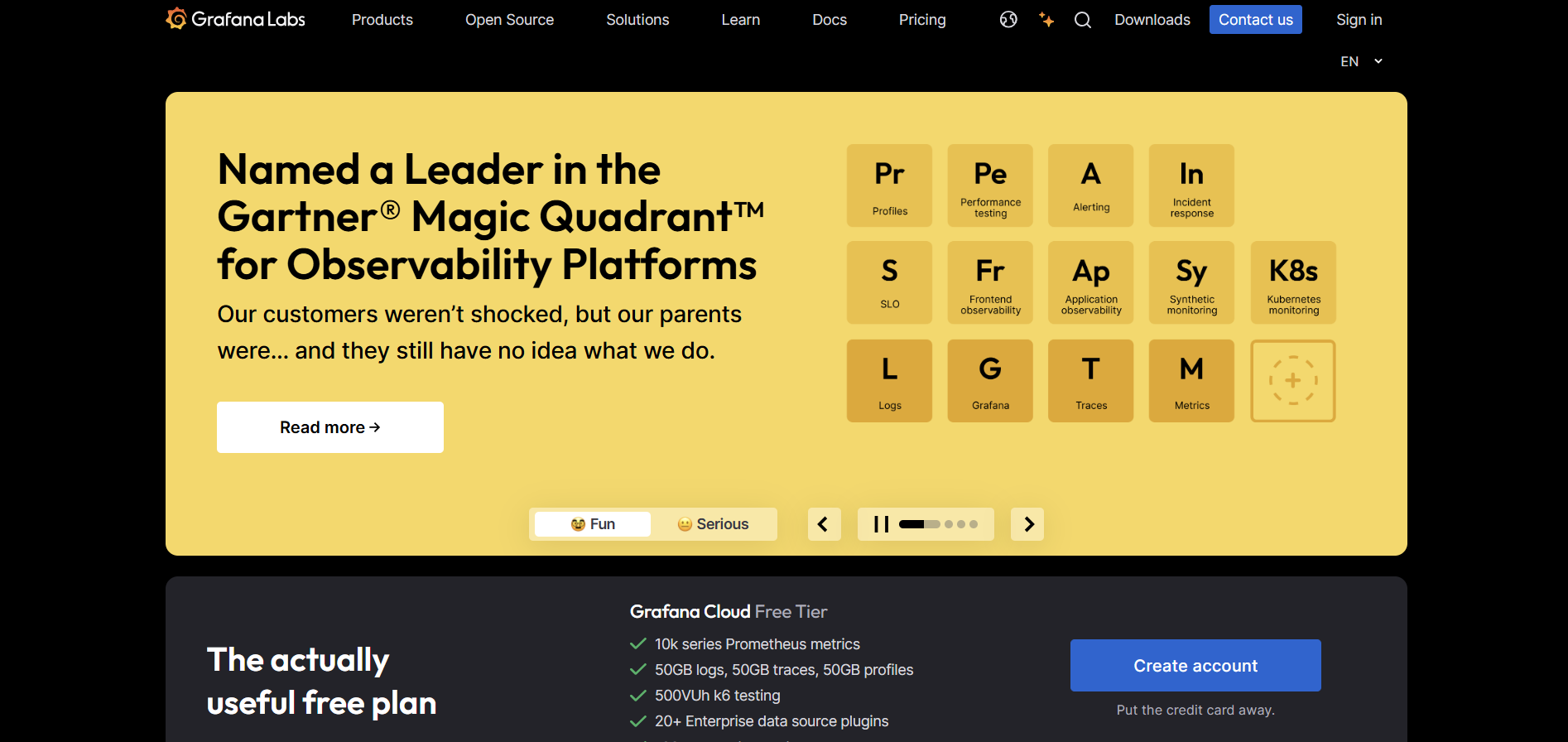Viewport: 1568px width, 742px height.
Task: Open the globe community icon in navbar
Action: tap(1008, 20)
